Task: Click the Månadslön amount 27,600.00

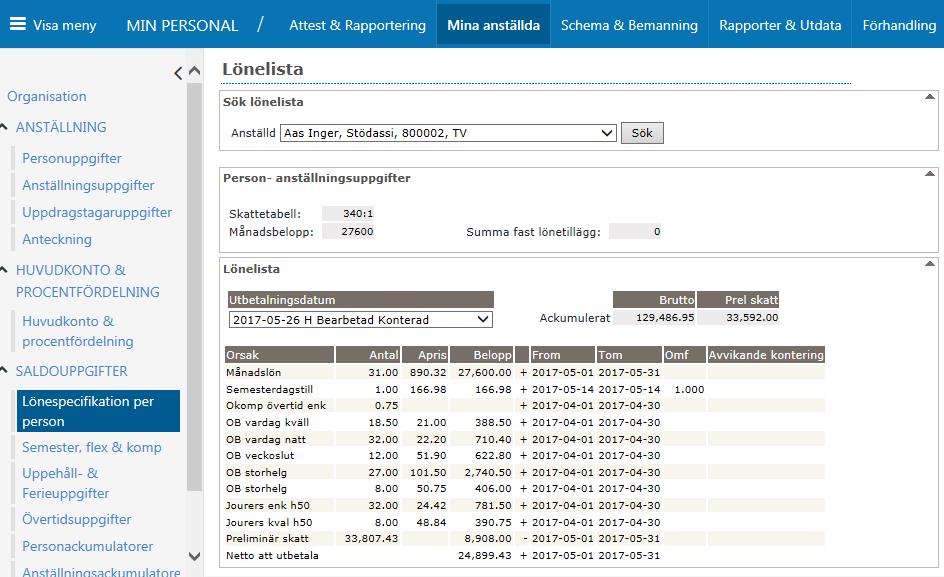Action: click(x=485, y=372)
